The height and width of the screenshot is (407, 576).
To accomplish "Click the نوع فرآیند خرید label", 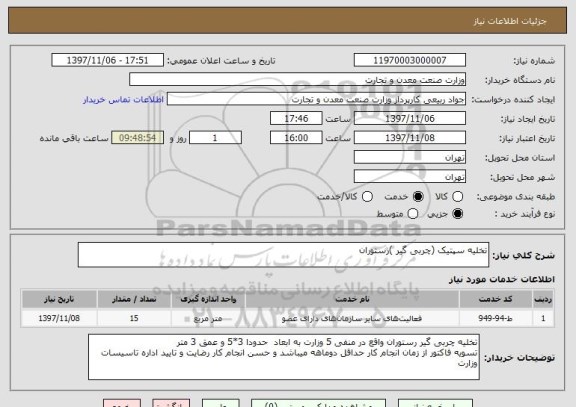I will coord(525,214).
